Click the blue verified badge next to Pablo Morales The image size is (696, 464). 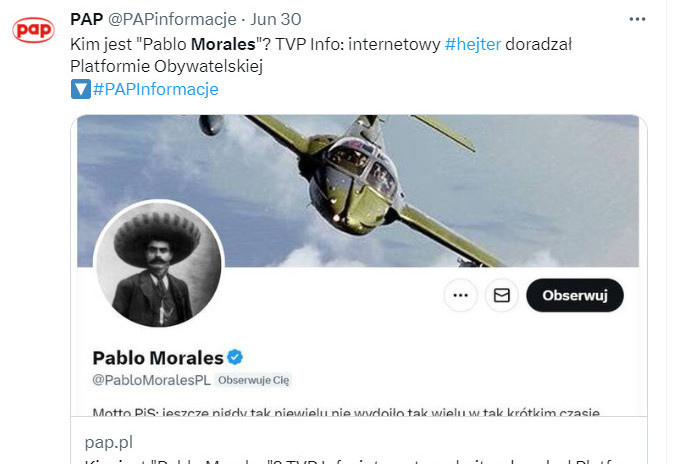235,357
